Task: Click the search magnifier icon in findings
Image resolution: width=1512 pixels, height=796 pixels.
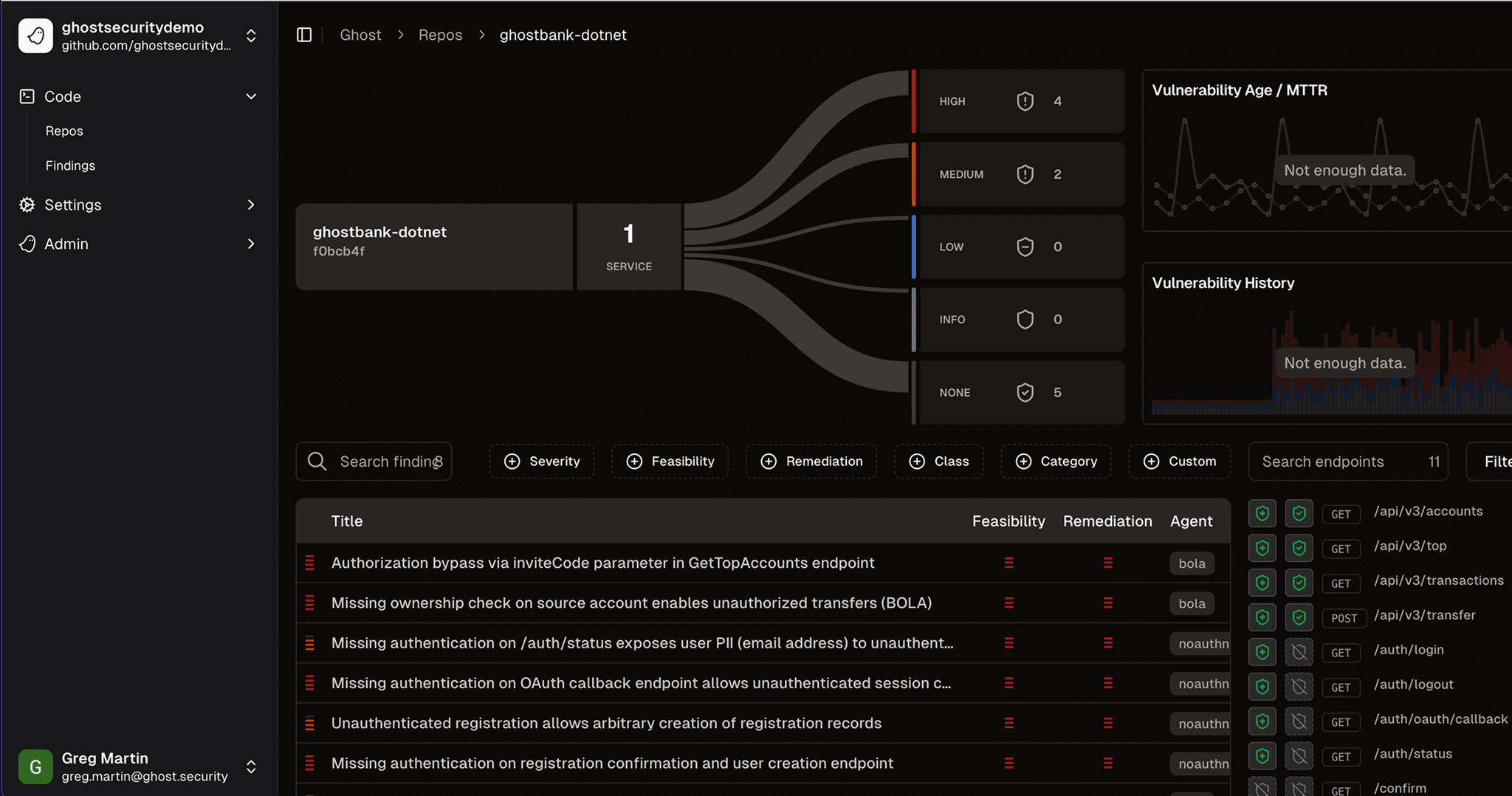Action: [317, 462]
